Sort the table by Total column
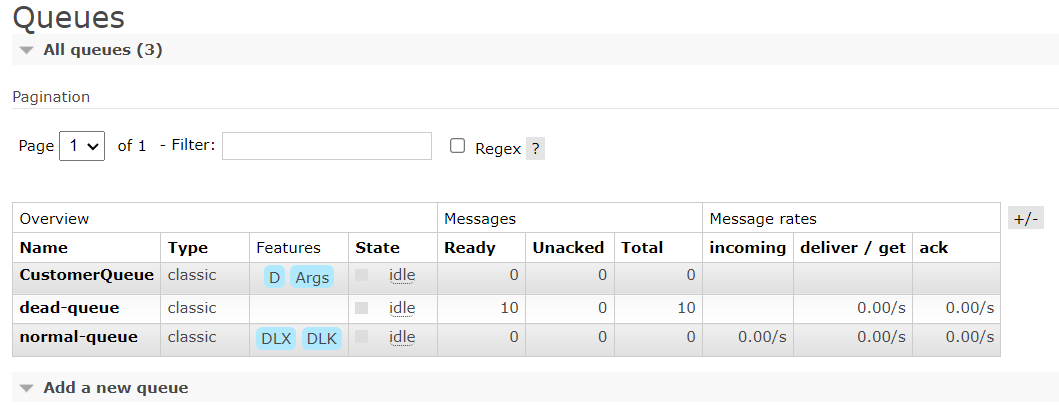Screen dimensions: 1059x405 pos(642,248)
